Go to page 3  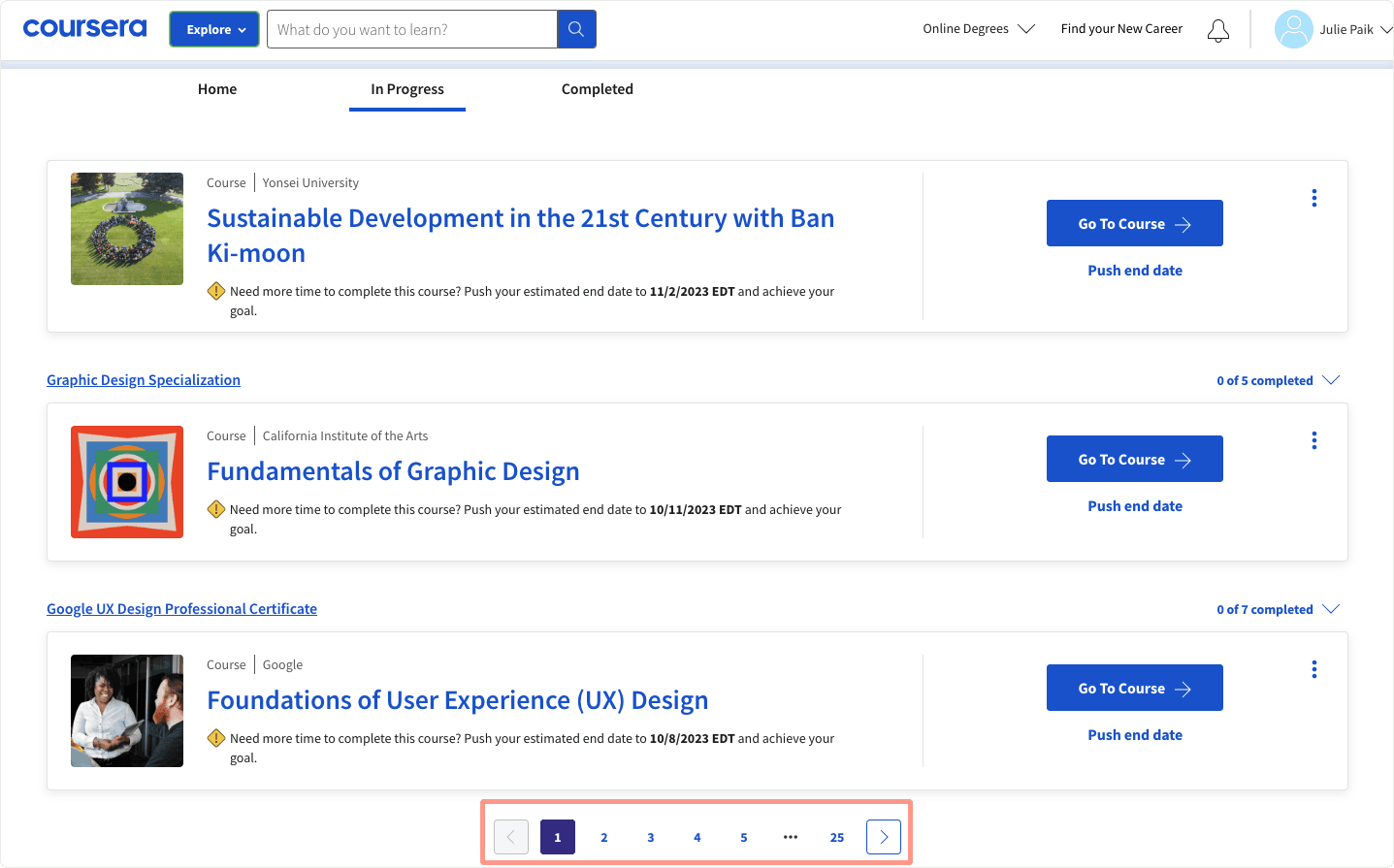(x=651, y=837)
